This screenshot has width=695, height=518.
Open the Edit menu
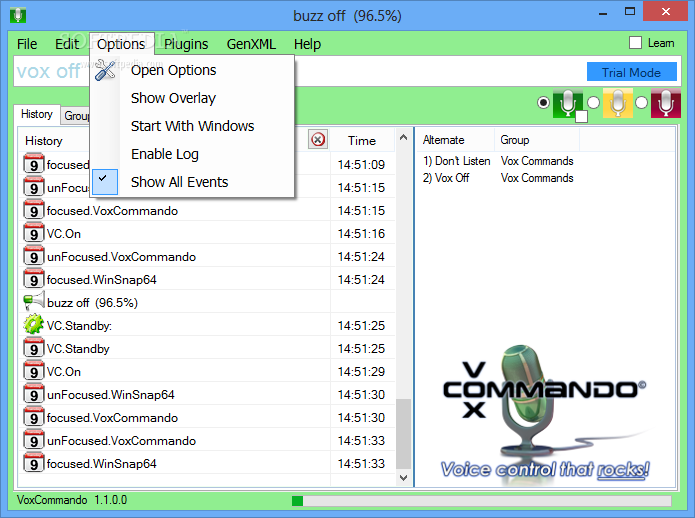67,44
